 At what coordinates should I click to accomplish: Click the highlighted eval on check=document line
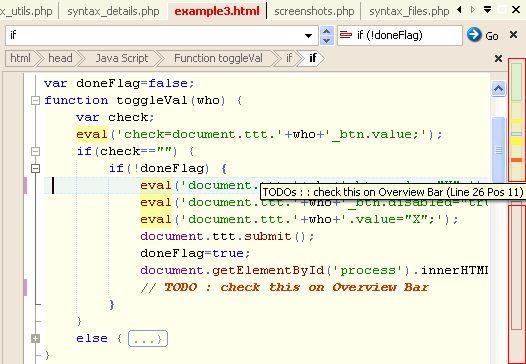pyautogui.click(x=92, y=135)
